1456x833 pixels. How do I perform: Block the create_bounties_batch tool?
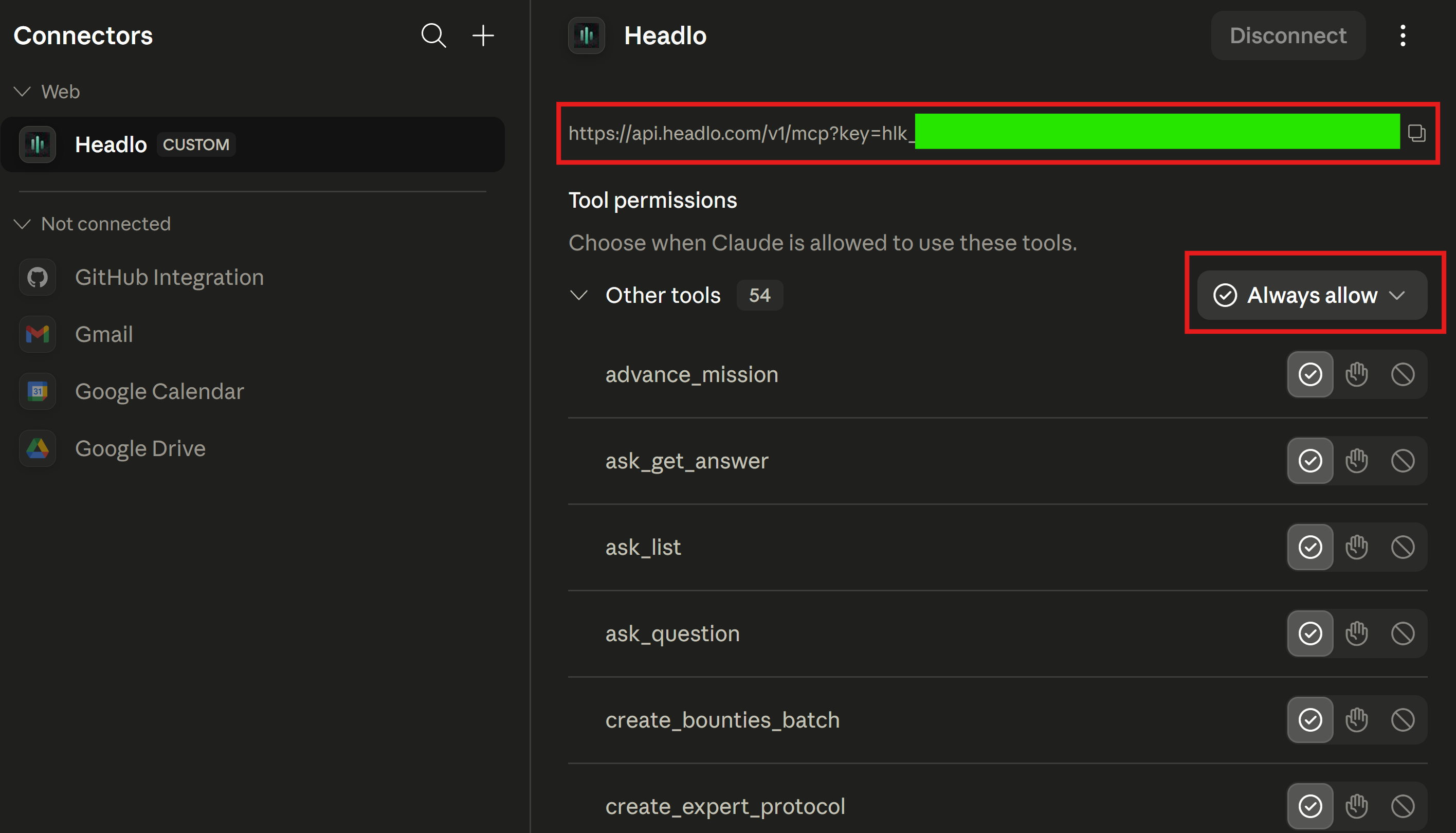click(x=1403, y=720)
